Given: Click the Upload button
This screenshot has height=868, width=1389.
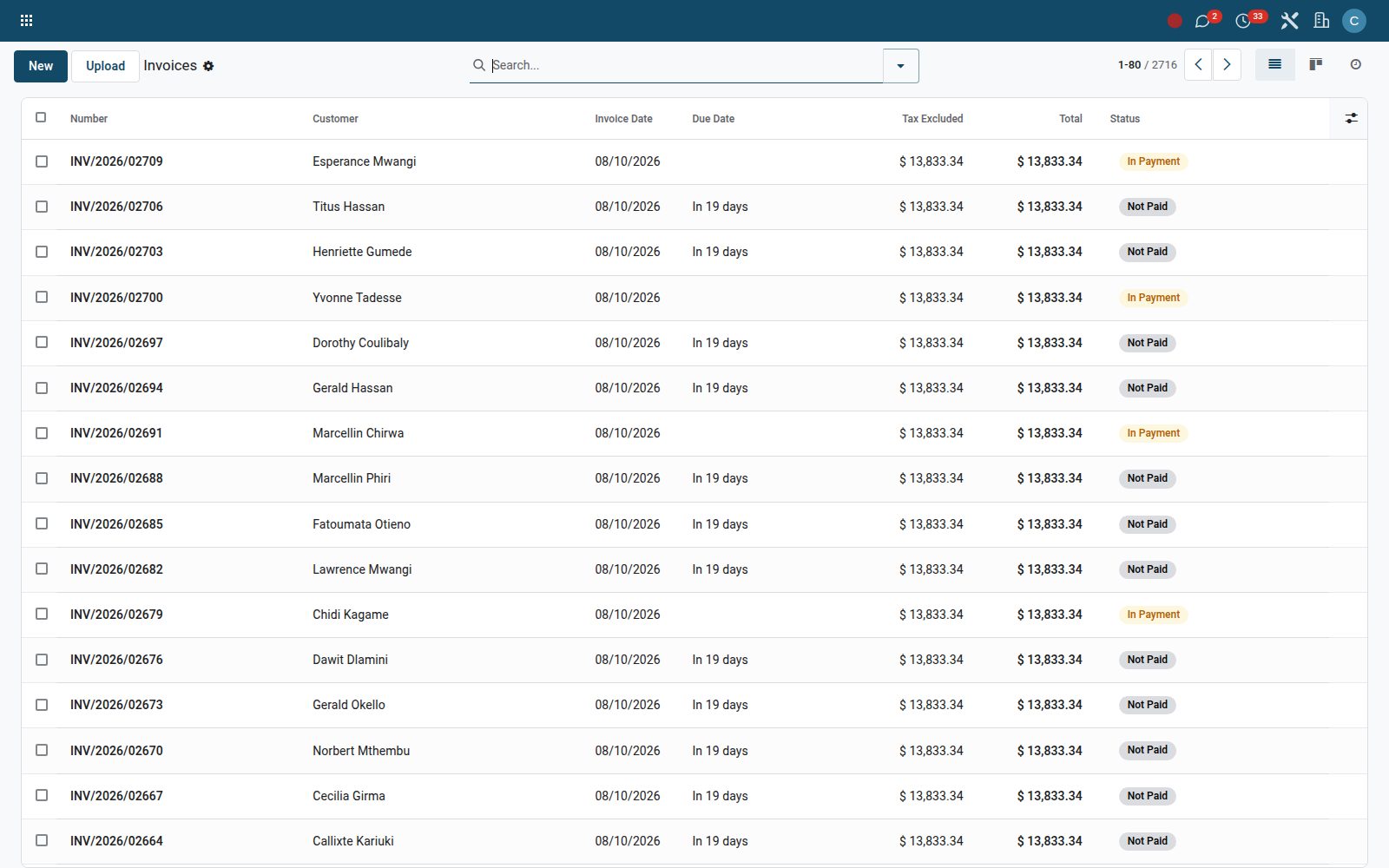Looking at the screenshot, I should [x=105, y=66].
